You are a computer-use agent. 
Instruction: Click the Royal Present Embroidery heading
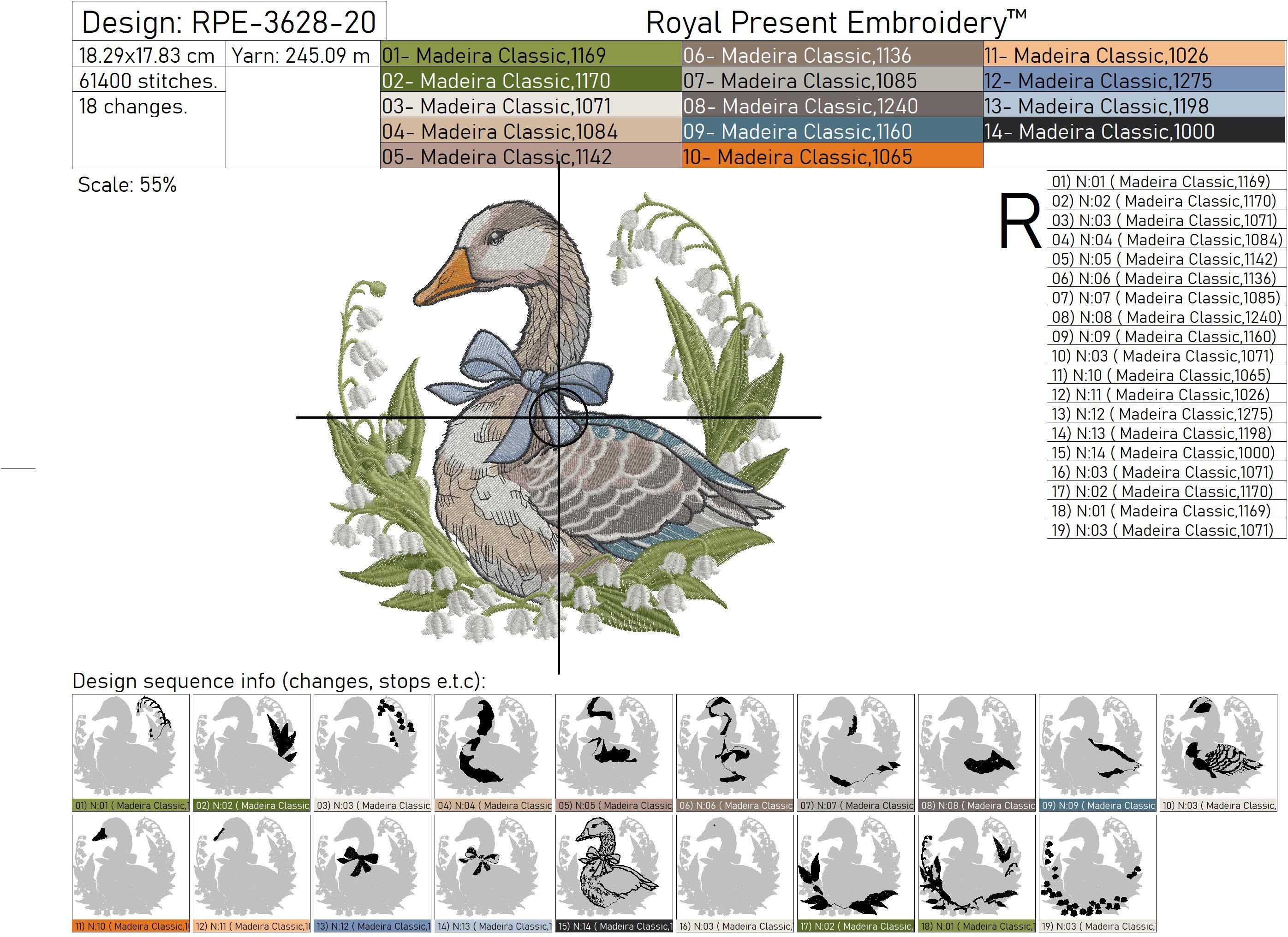(x=836, y=23)
